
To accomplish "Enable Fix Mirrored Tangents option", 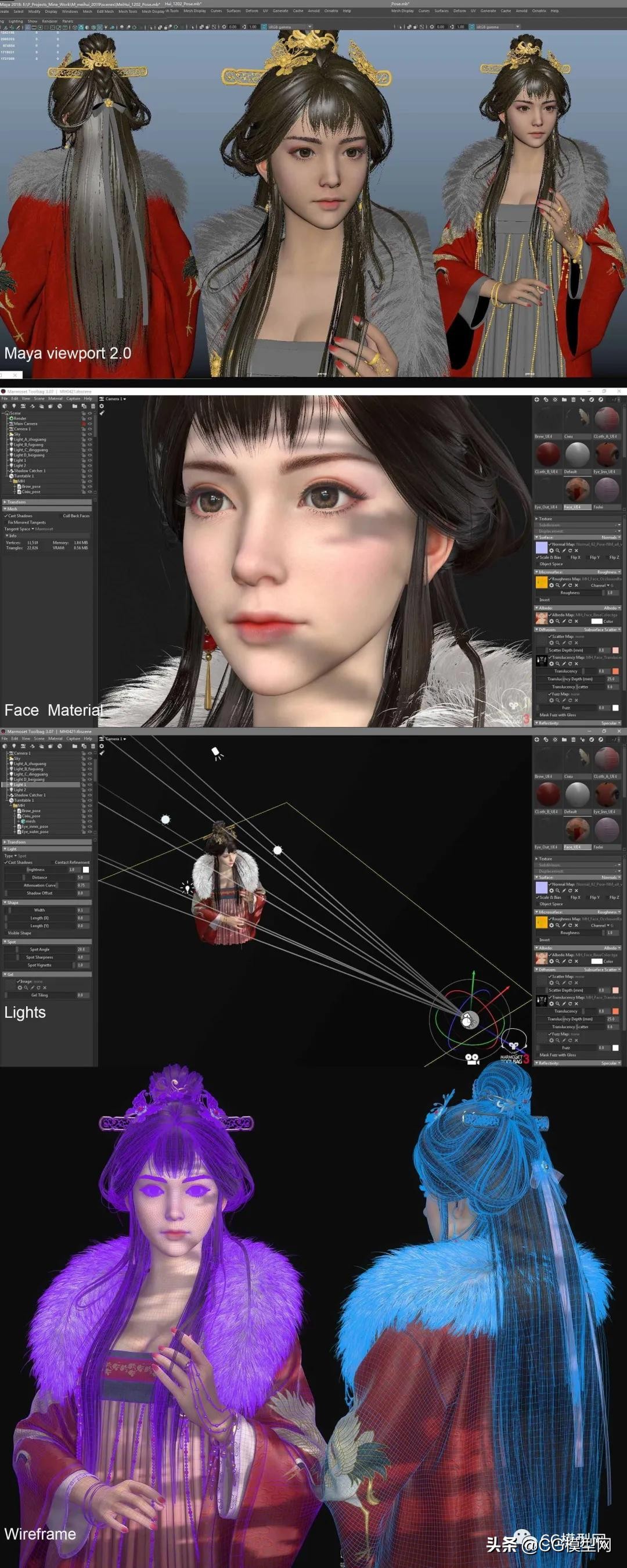I will point(26,523).
